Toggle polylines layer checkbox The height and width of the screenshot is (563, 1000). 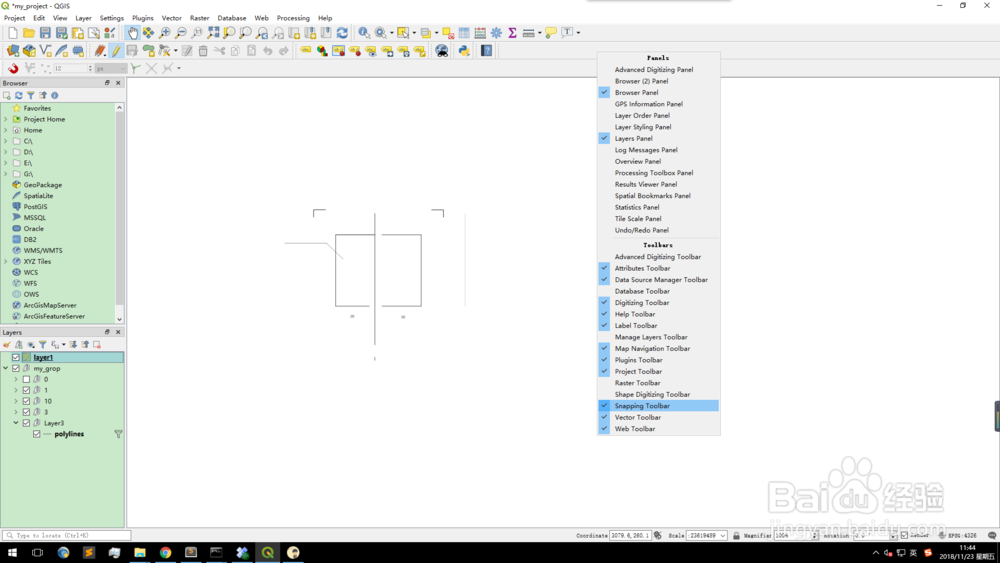point(36,434)
